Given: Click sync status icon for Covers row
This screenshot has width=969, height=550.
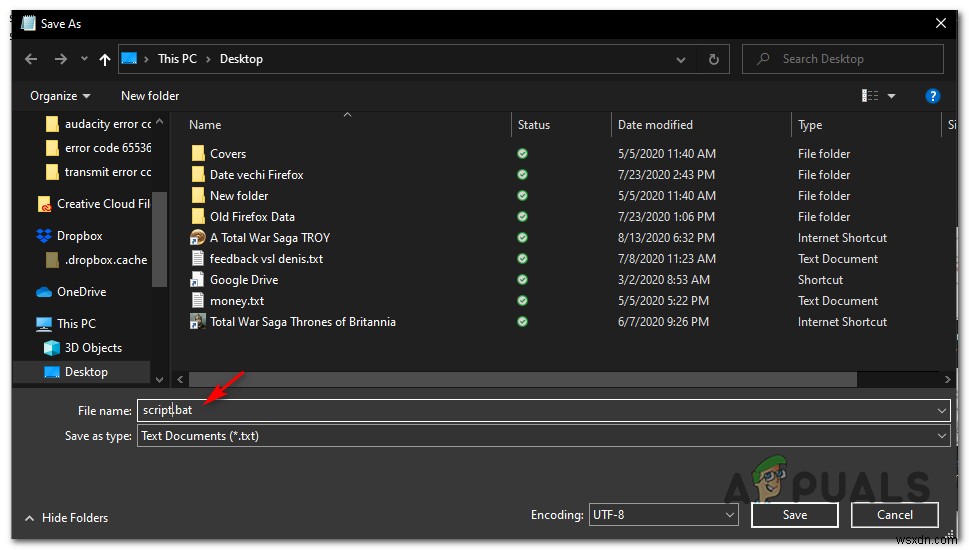Looking at the screenshot, I should [x=522, y=153].
